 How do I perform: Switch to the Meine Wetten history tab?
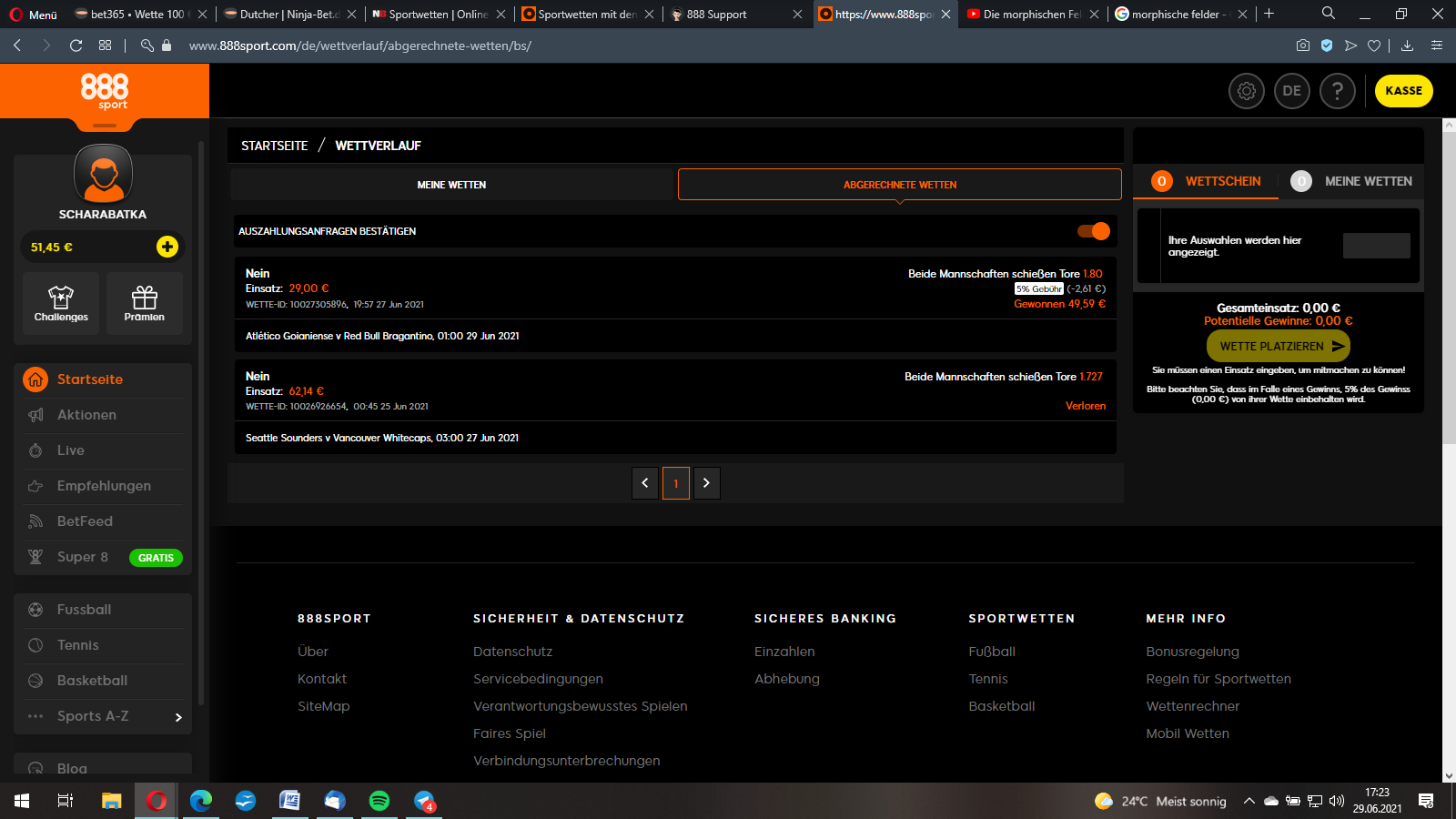point(451,185)
